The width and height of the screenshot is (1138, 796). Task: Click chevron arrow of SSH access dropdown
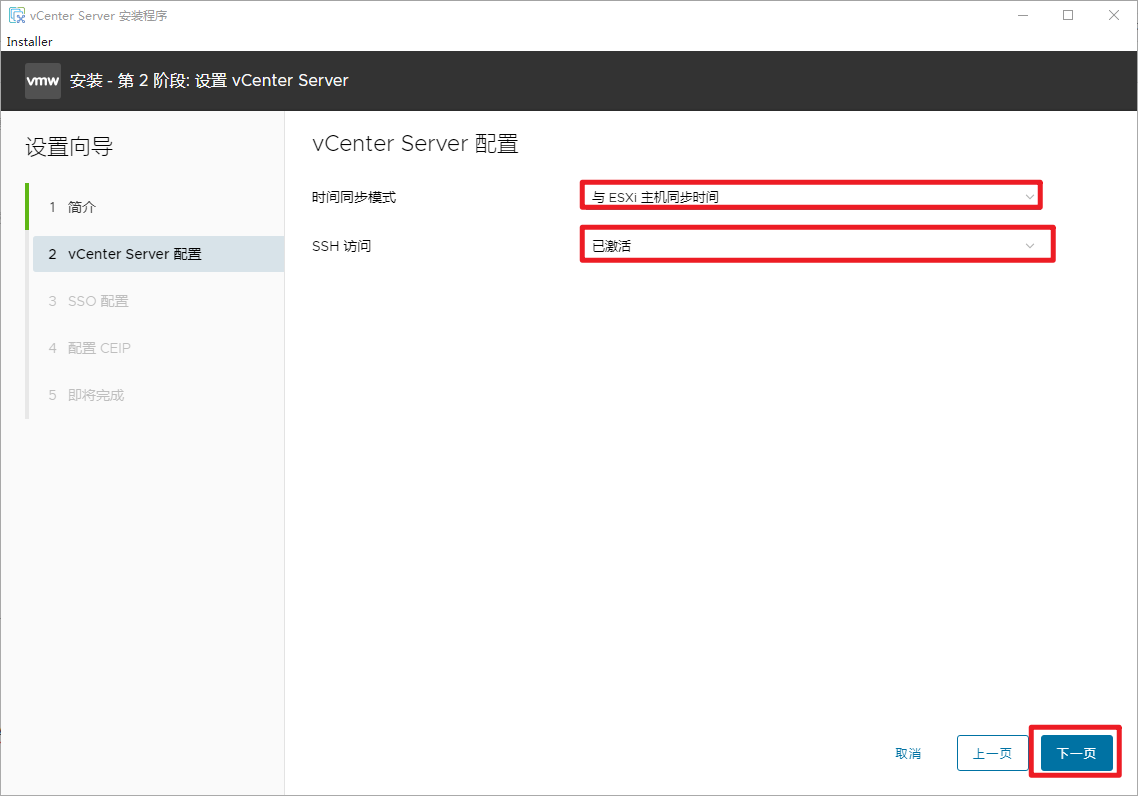click(x=1030, y=245)
